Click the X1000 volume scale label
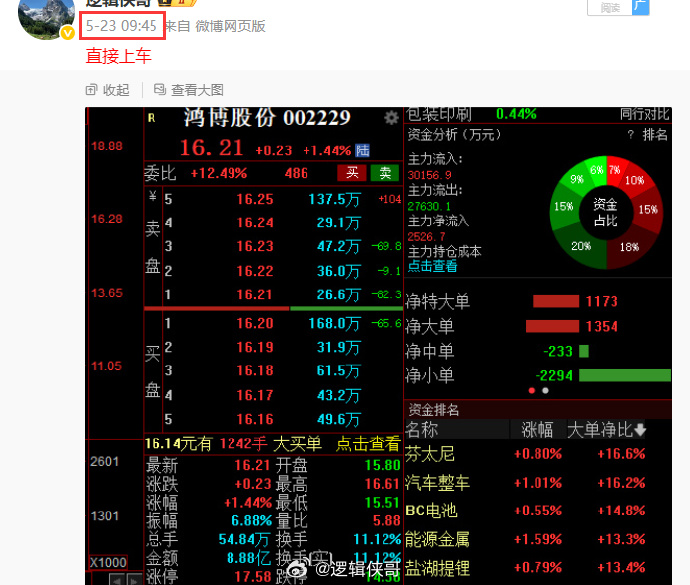This screenshot has width=690, height=585. [108, 561]
